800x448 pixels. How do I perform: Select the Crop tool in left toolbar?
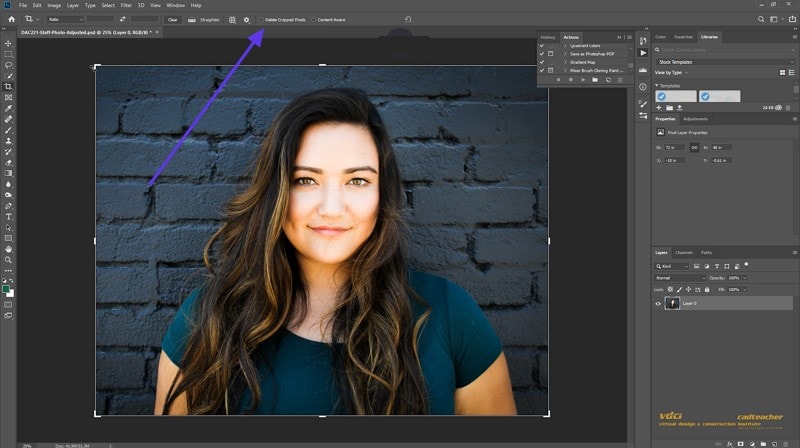pyautogui.click(x=8, y=87)
